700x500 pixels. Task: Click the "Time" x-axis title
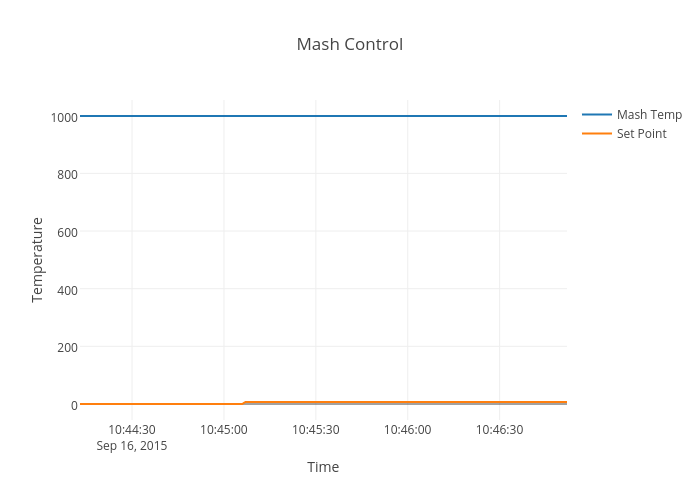323,467
